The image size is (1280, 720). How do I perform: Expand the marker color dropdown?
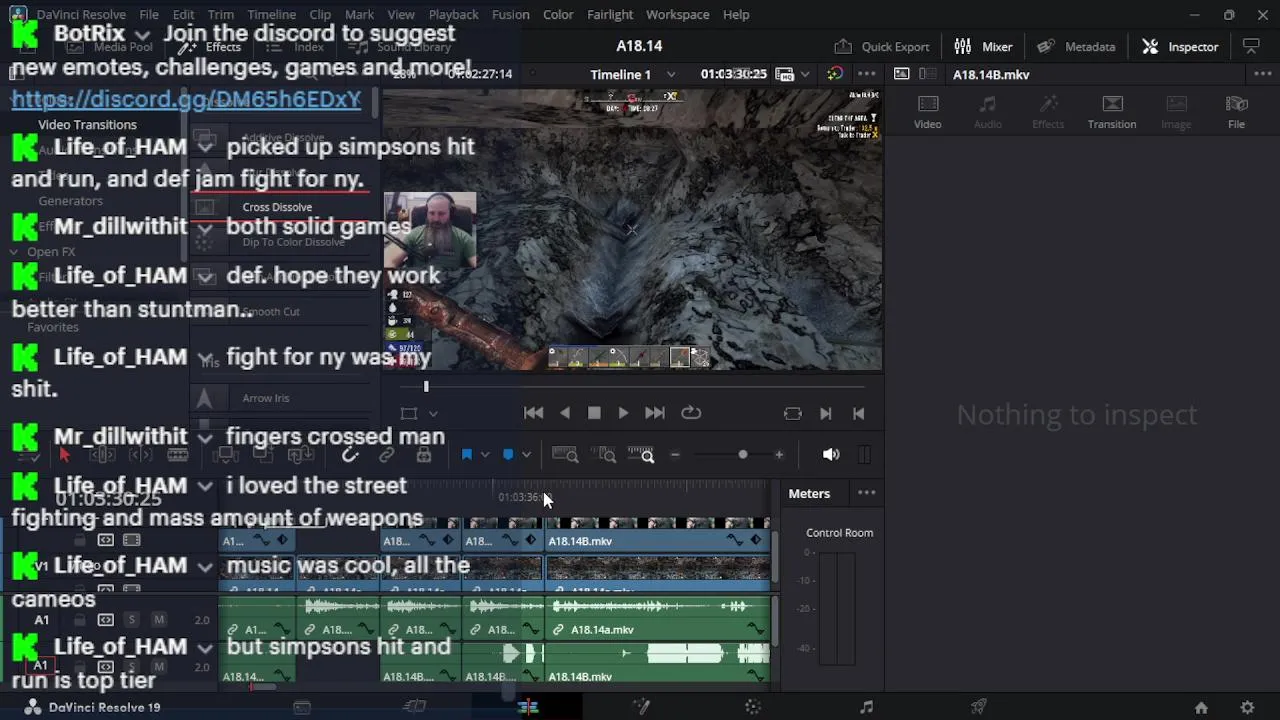[x=526, y=455]
